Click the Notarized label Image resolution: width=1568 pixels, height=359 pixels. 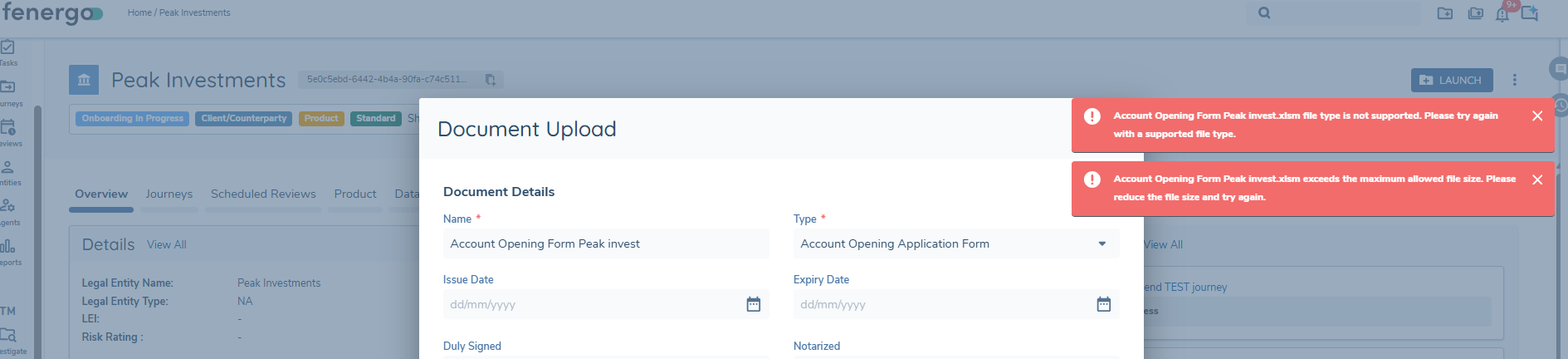tap(817, 347)
